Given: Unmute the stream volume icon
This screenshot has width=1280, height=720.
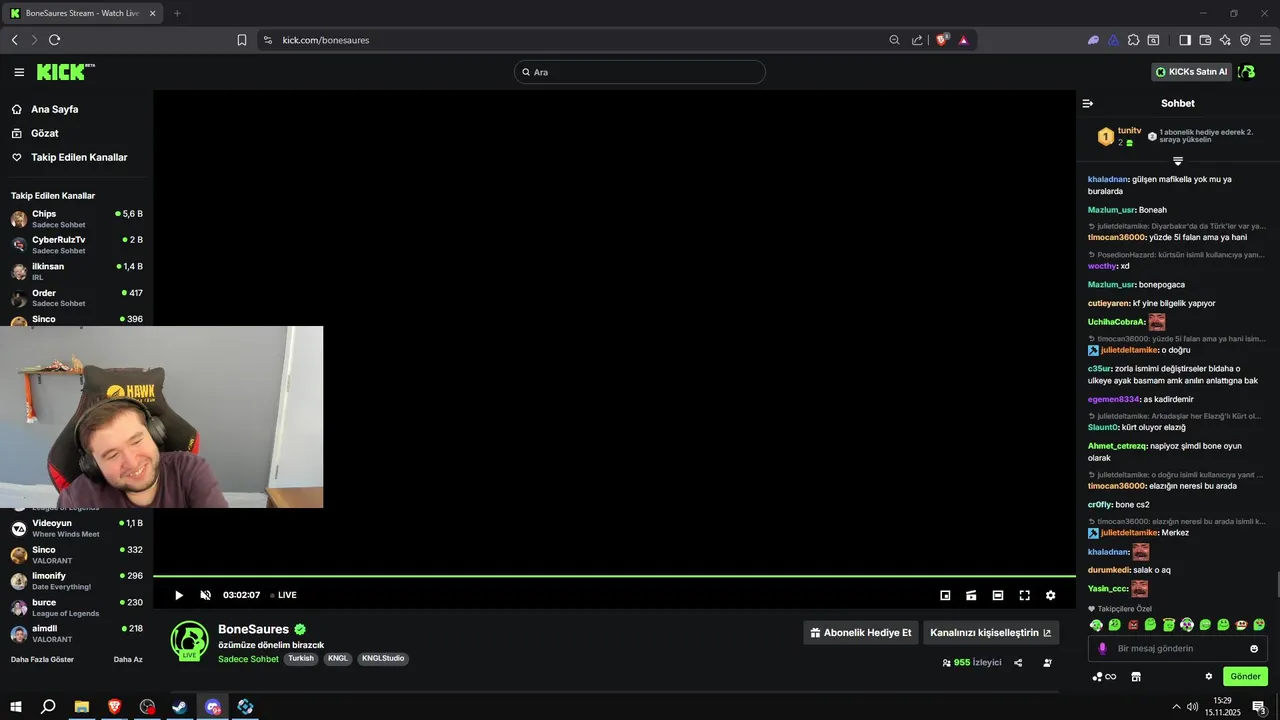Looking at the screenshot, I should (x=206, y=595).
